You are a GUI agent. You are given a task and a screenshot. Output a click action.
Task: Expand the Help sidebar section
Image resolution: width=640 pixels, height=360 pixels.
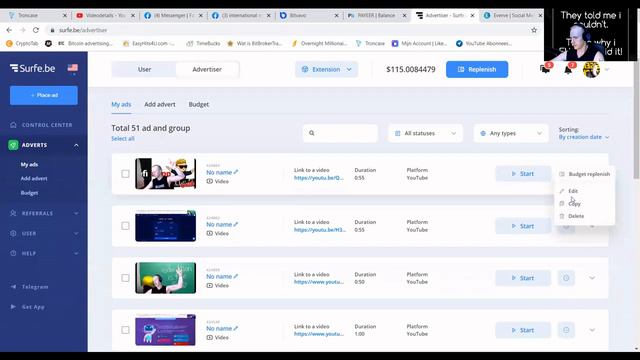tap(76, 253)
